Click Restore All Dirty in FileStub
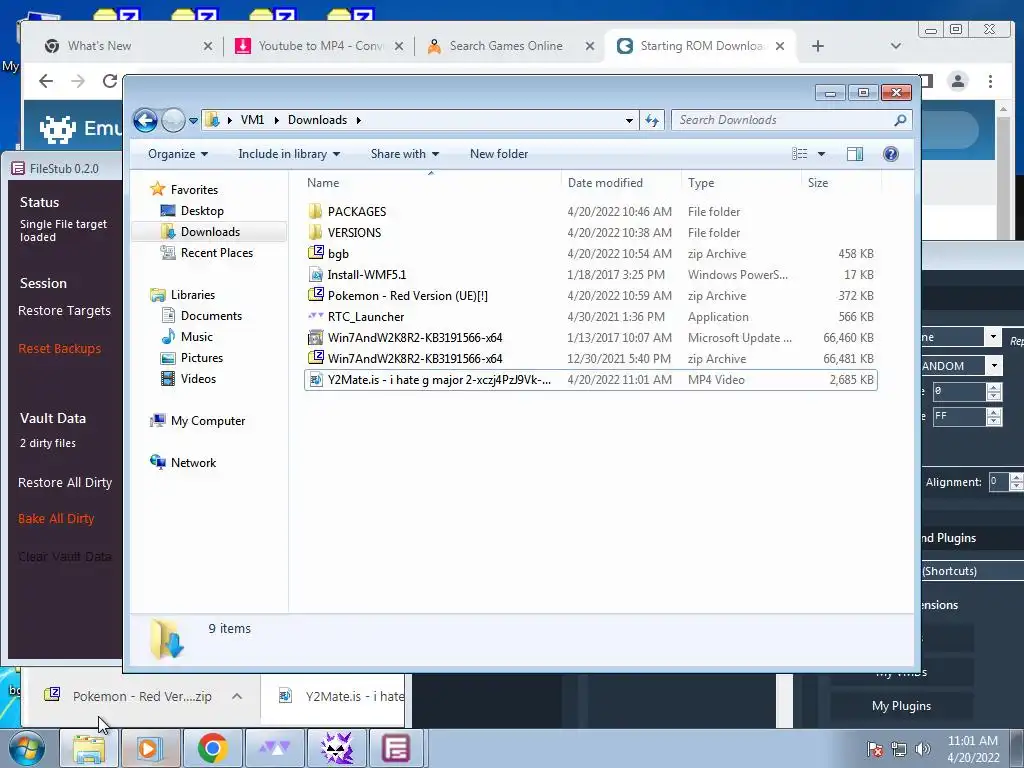 [65, 483]
